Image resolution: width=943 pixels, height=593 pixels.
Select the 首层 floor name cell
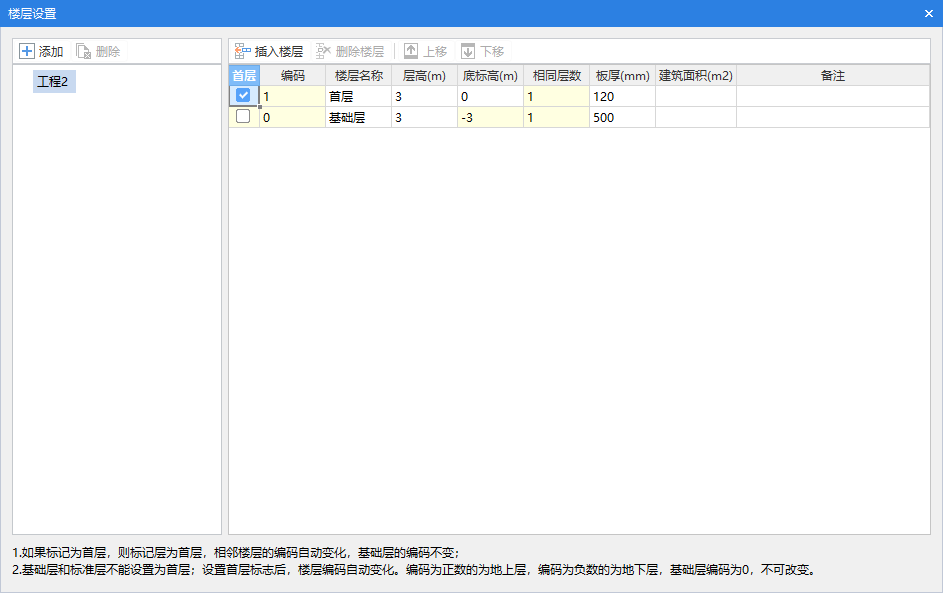pos(358,97)
